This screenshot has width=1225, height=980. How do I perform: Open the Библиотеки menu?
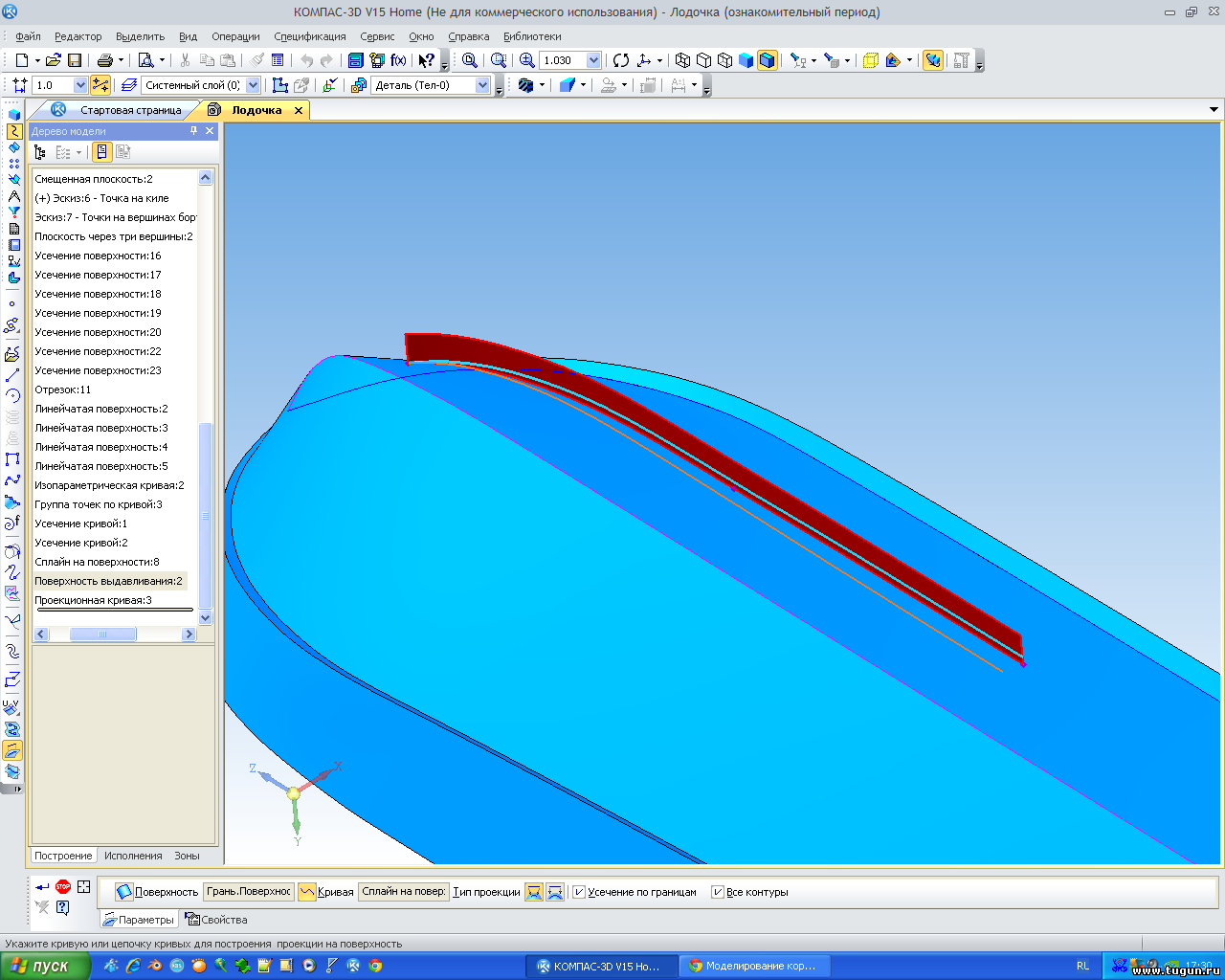coord(532,36)
